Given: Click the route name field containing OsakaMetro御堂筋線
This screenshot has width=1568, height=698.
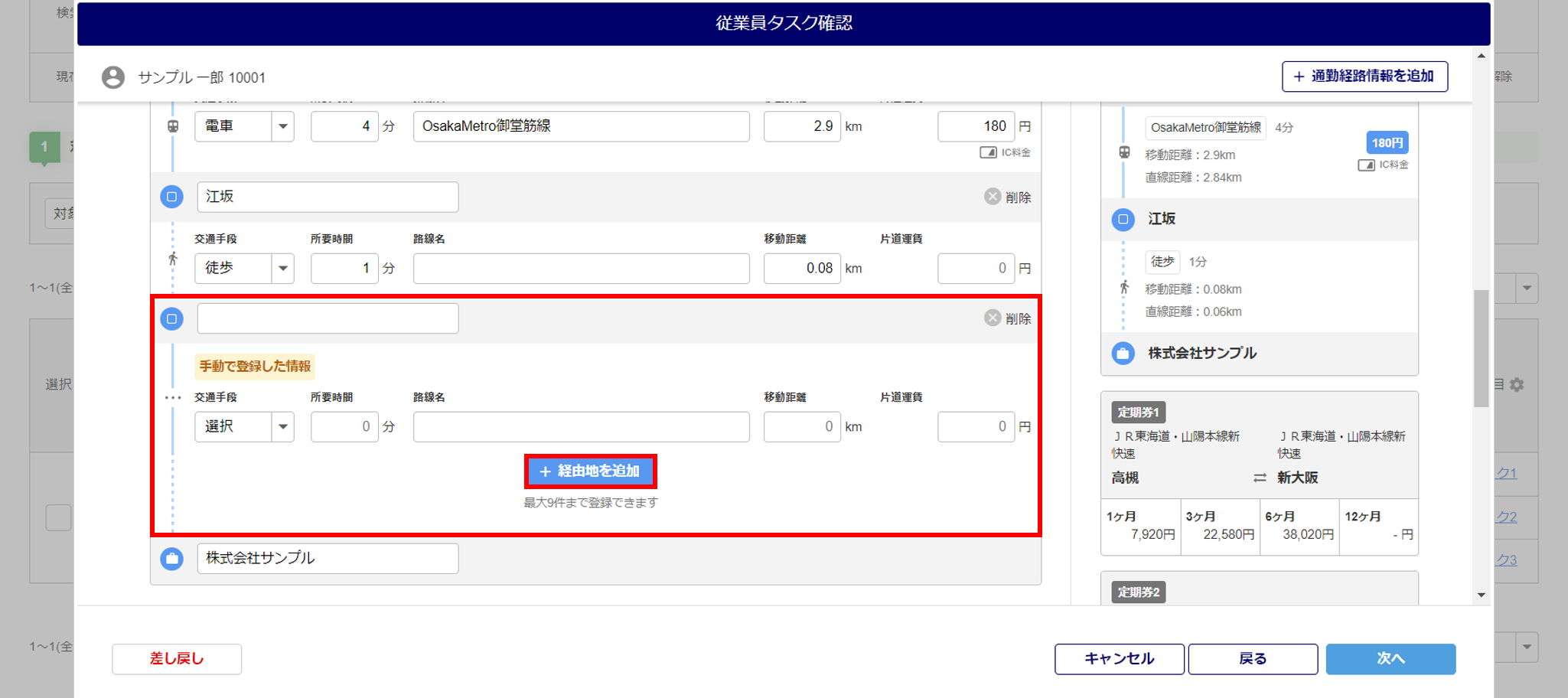Looking at the screenshot, I should click(581, 126).
